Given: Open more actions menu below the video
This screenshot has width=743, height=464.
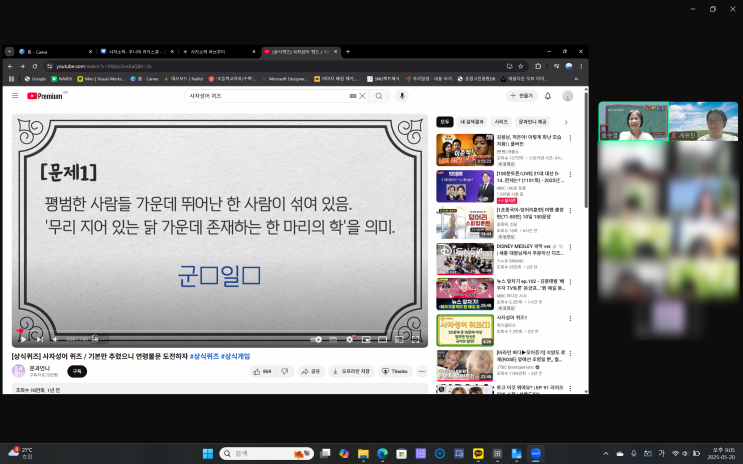Looking at the screenshot, I should tap(421, 371).
